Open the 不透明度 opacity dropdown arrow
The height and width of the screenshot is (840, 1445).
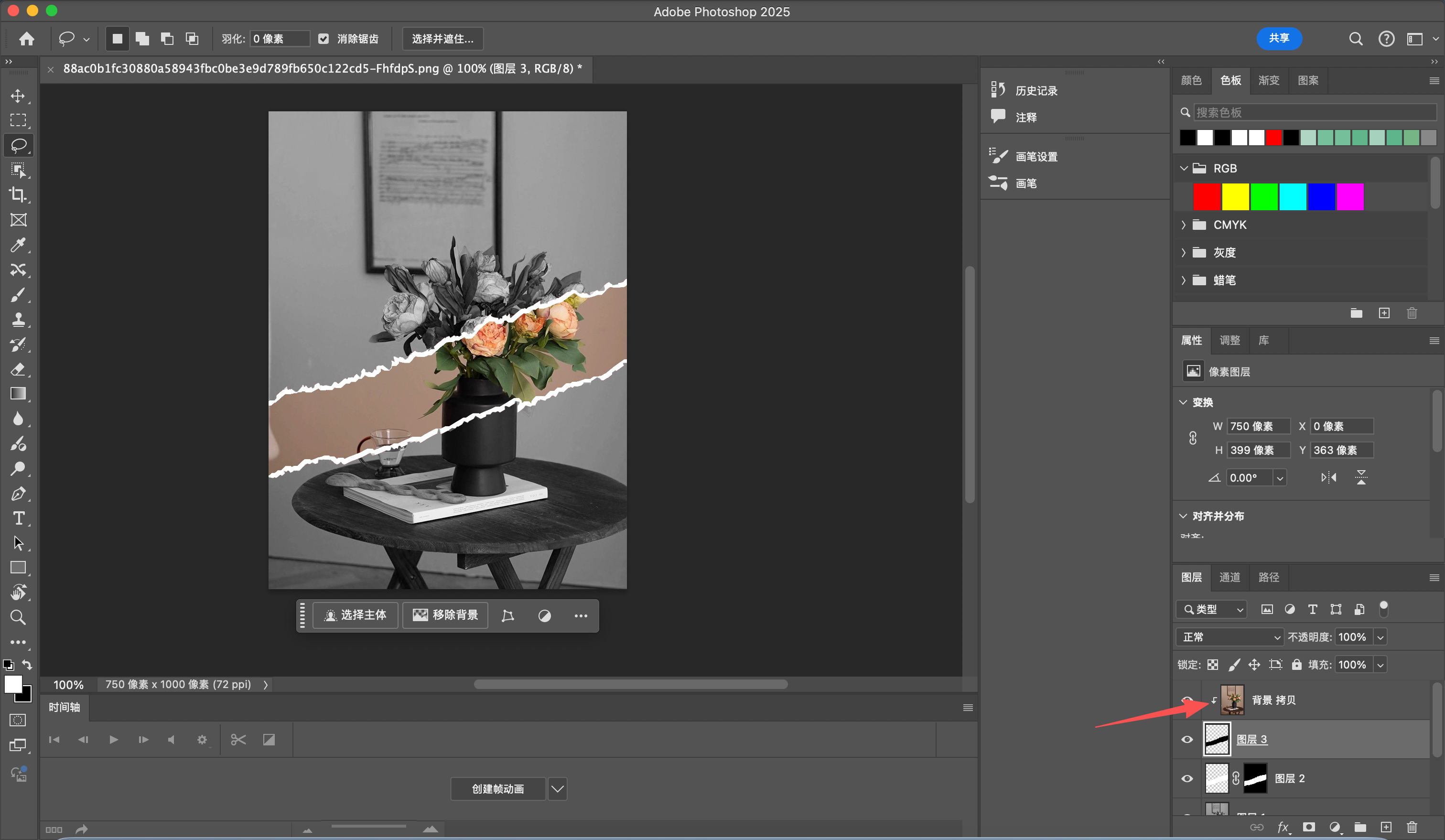1380,637
